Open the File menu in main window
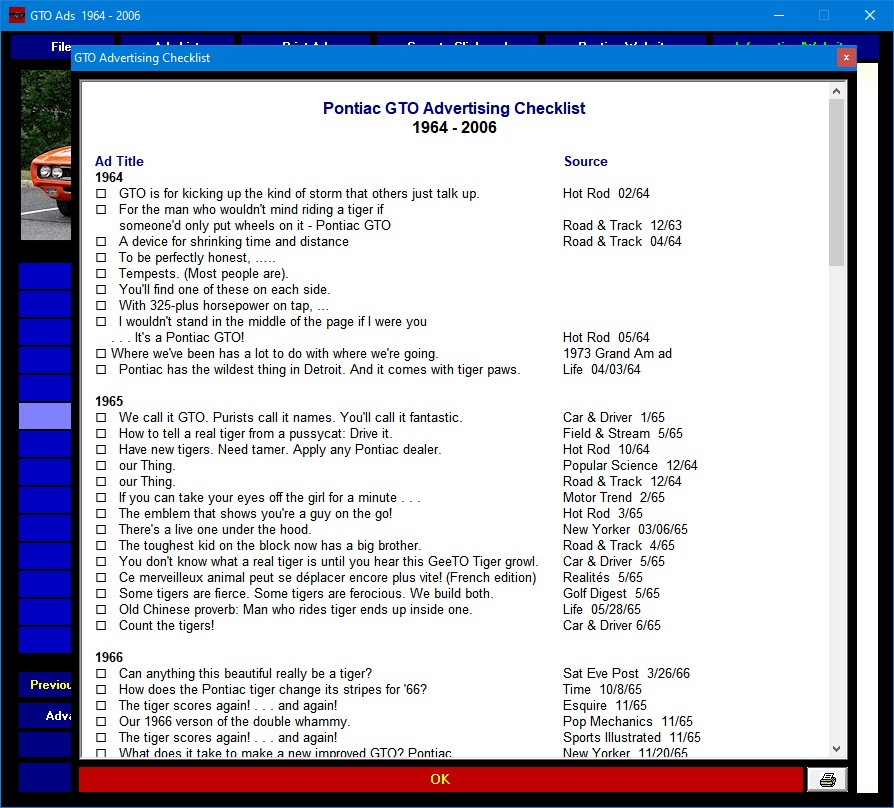This screenshot has height=808, width=894. coord(61,47)
